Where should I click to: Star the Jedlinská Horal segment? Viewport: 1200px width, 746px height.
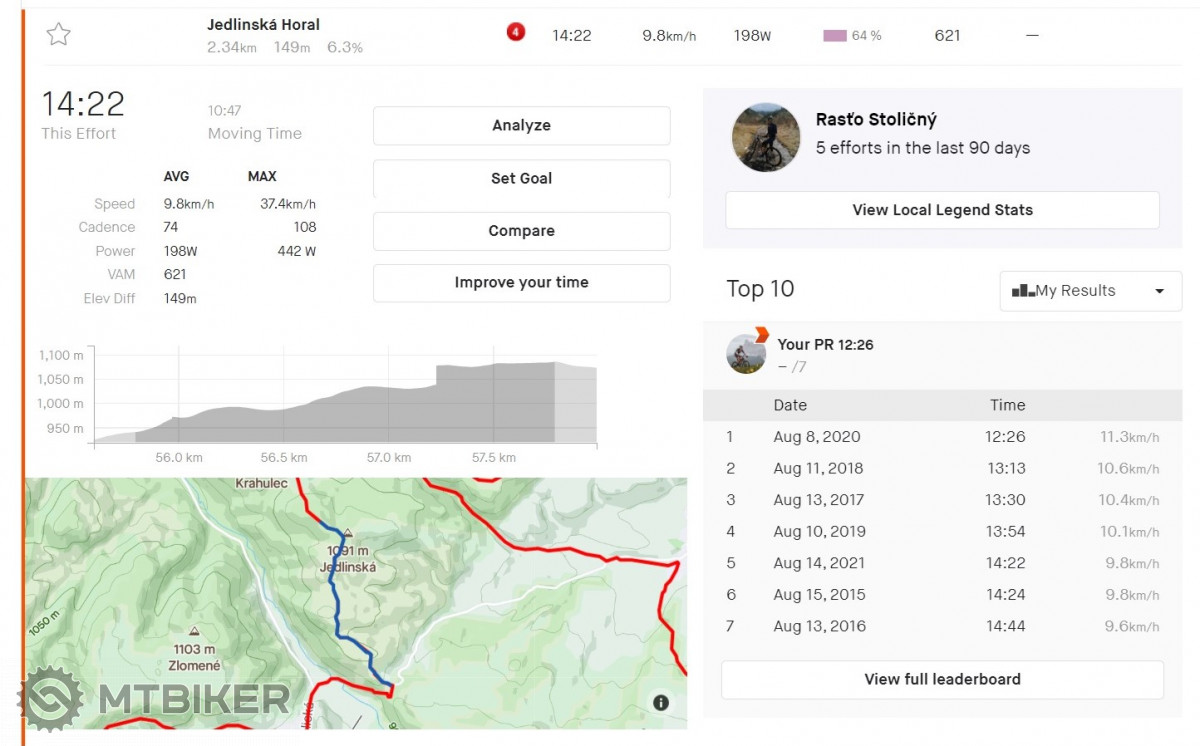click(x=59, y=34)
